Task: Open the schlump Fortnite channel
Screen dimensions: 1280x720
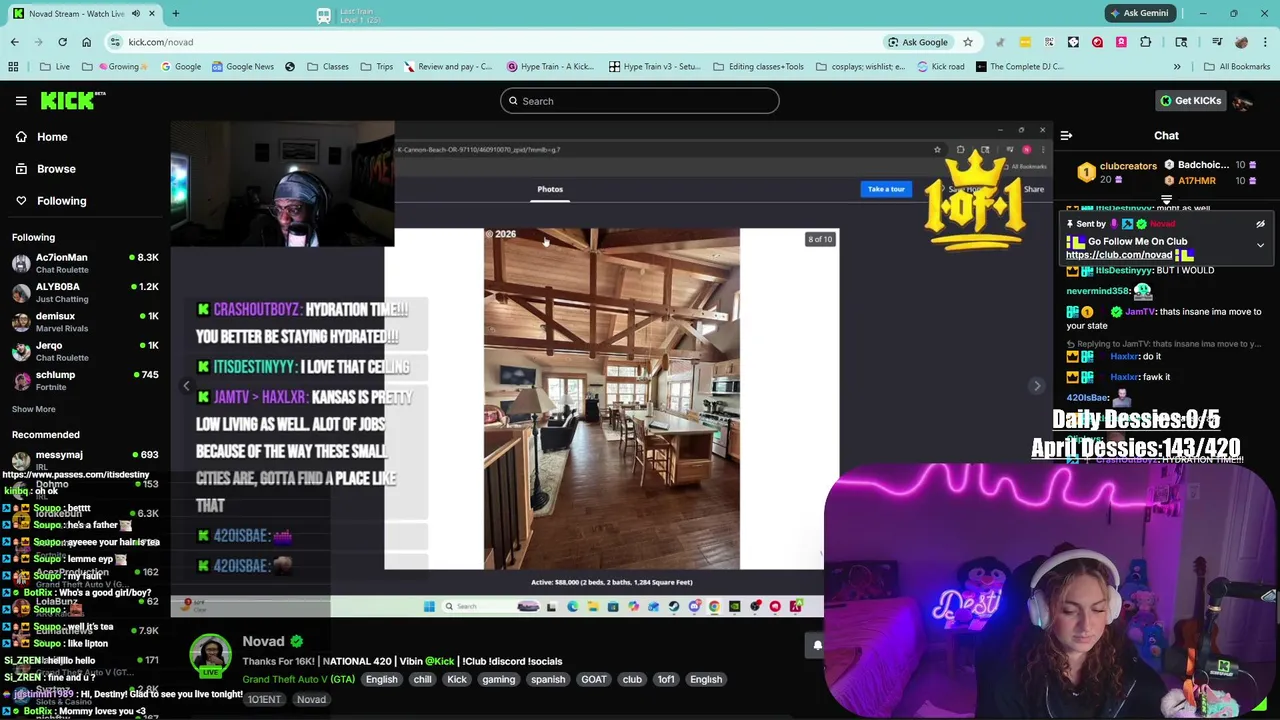Action: pyautogui.click(x=85, y=380)
